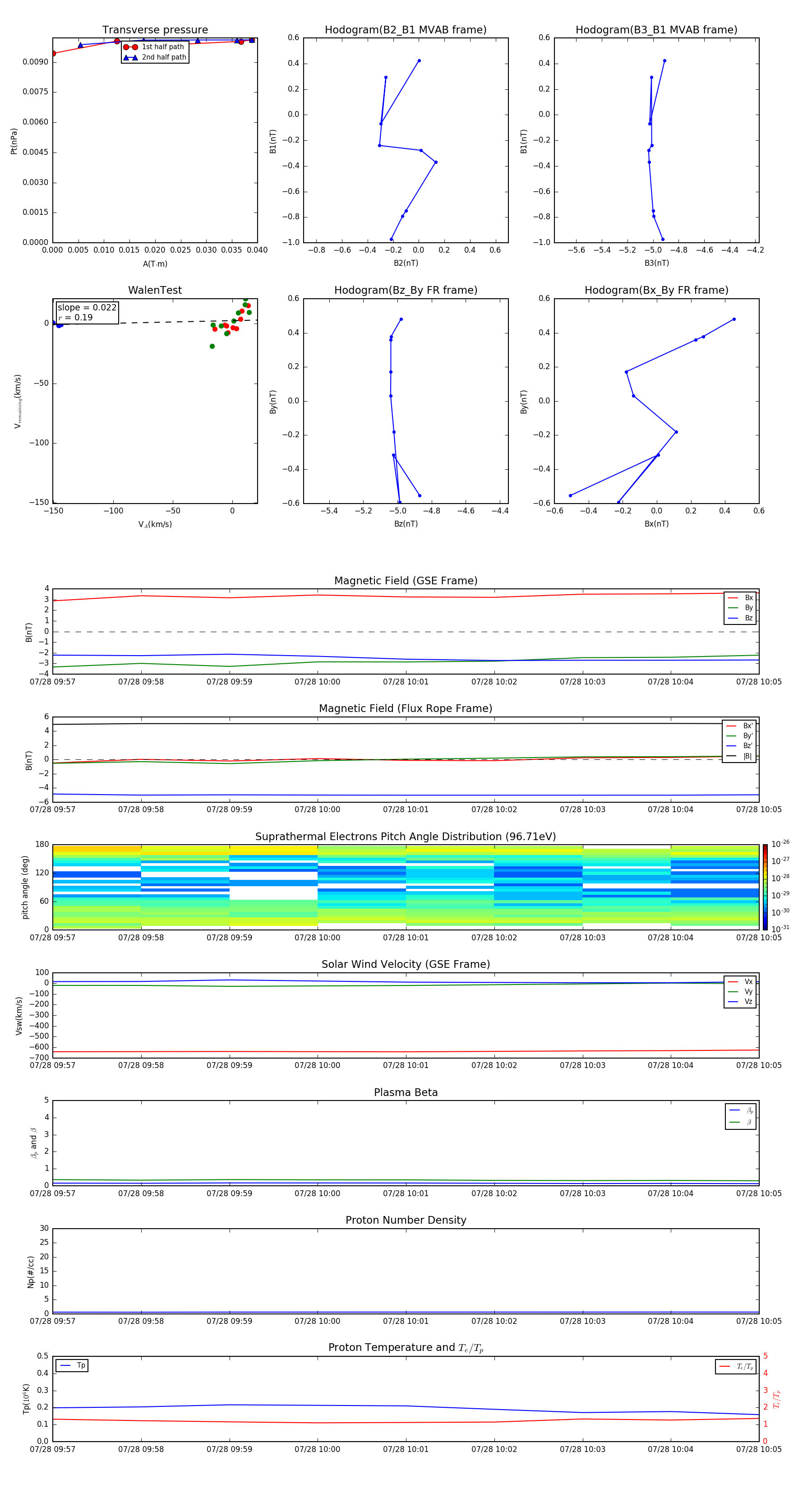This screenshot has width=812, height=1489.
Task: Click the Magnetic Field (GSE Frame) title
Action: (x=406, y=581)
